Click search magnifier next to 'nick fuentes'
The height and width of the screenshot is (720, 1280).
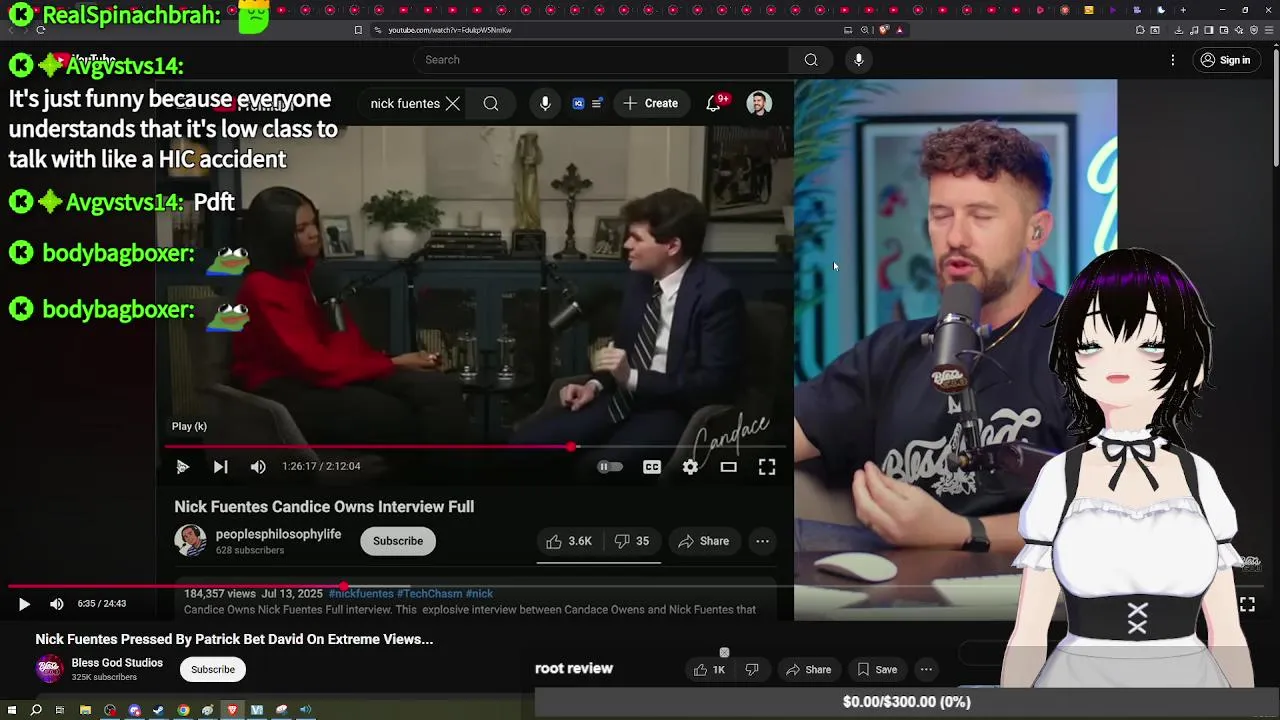click(x=491, y=103)
